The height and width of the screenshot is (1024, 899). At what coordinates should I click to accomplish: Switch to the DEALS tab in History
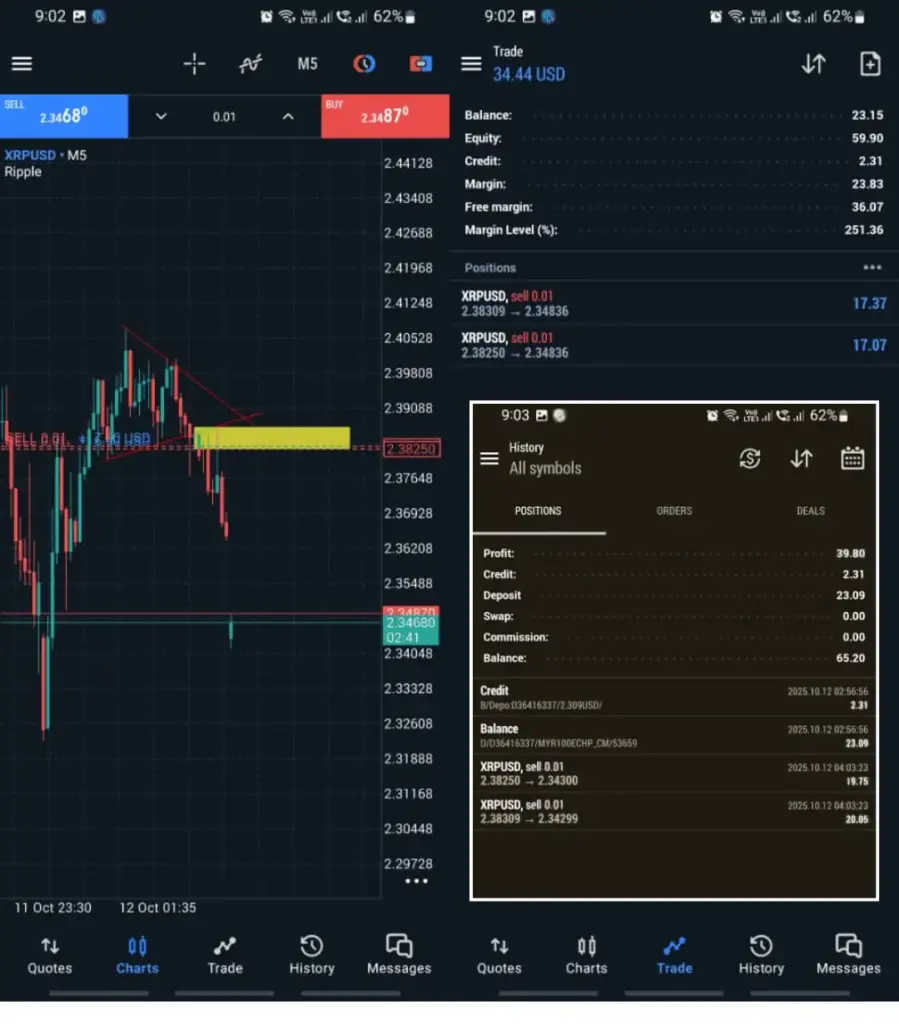[x=810, y=511]
